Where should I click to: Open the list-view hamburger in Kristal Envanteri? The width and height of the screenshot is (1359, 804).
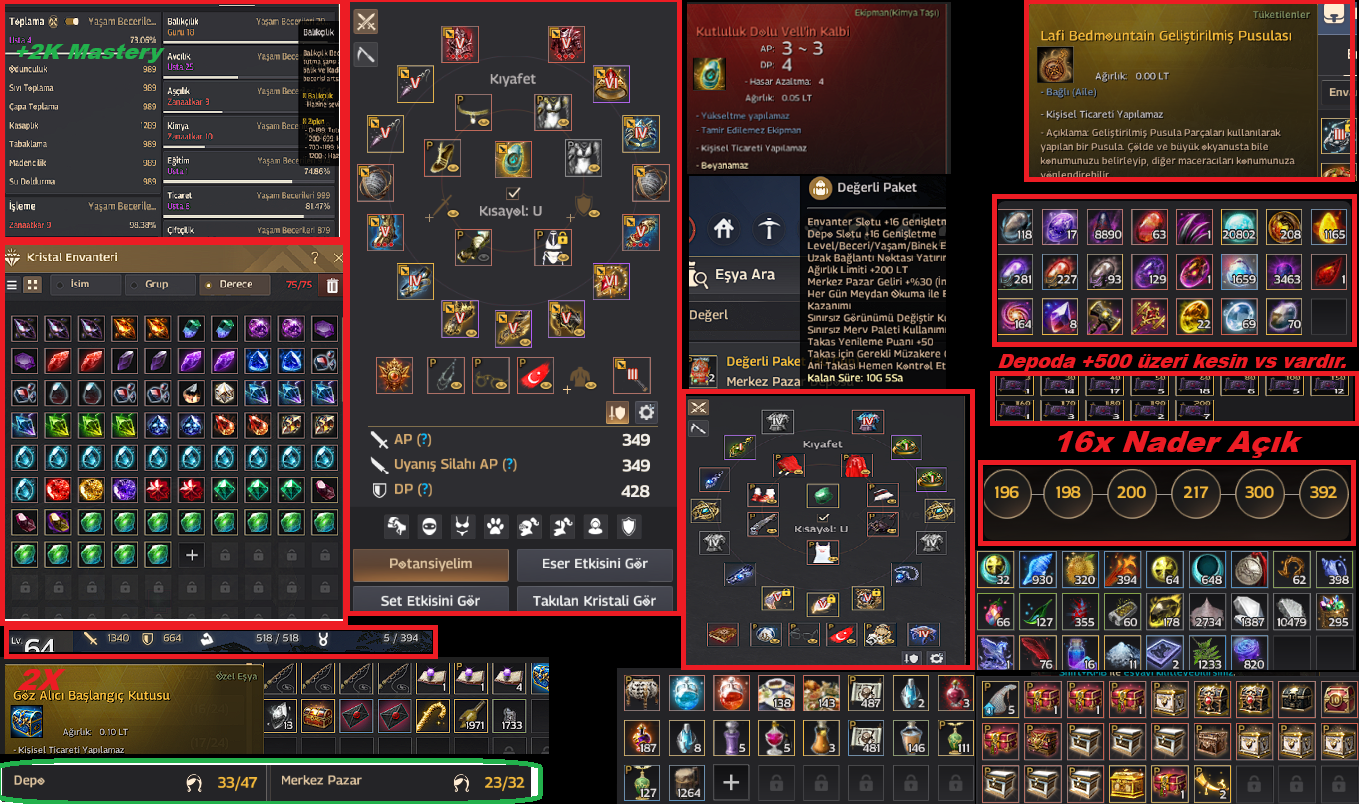click(12, 285)
